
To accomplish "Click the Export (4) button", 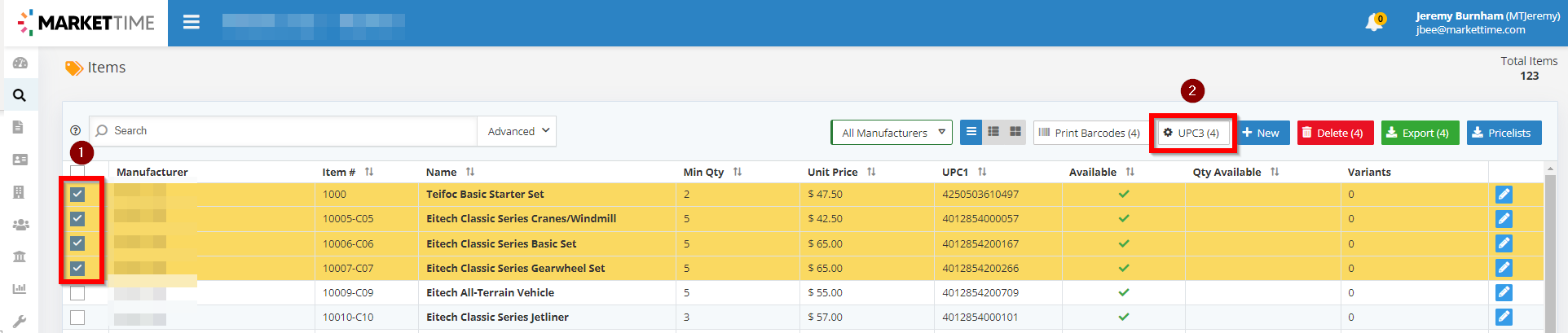I will 1420,132.
